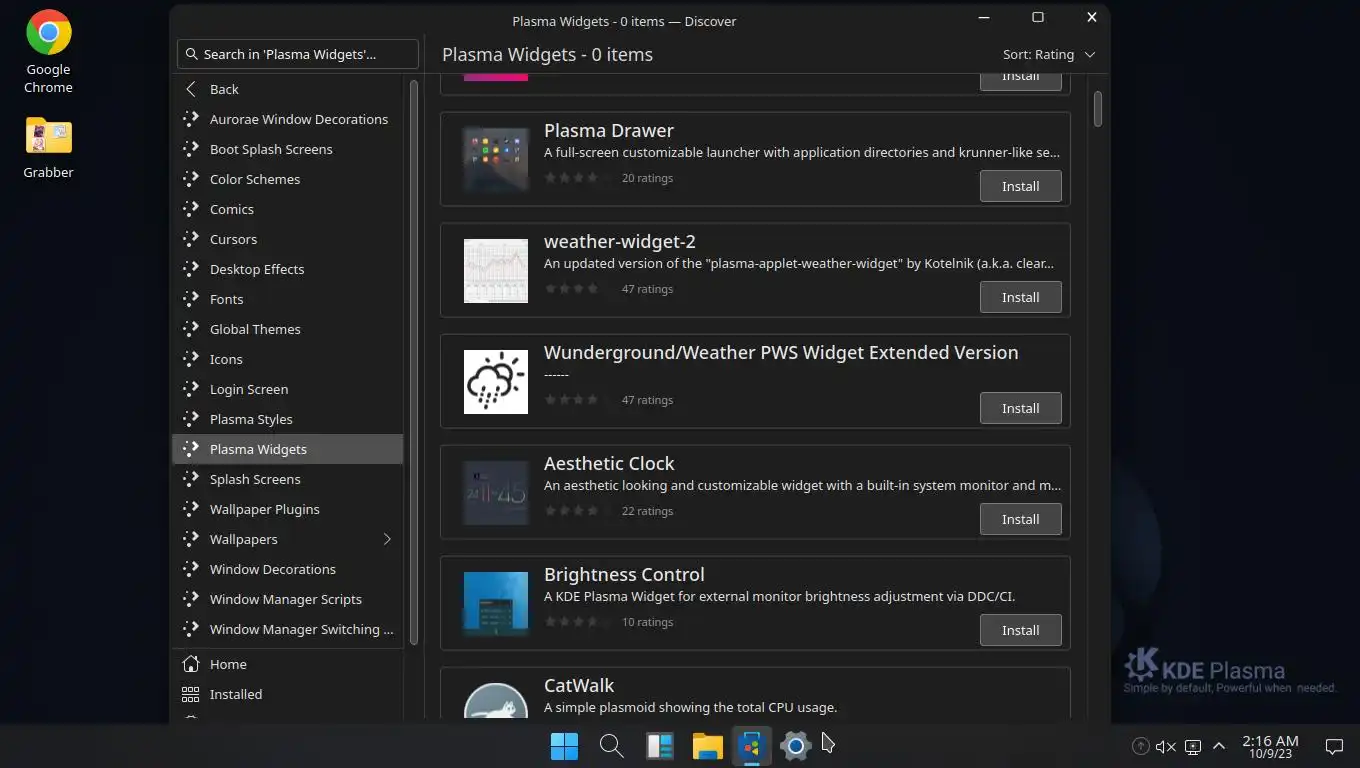Click the taskbar search magnifier
The width and height of the screenshot is (1360, 768).
coord(611,746)
